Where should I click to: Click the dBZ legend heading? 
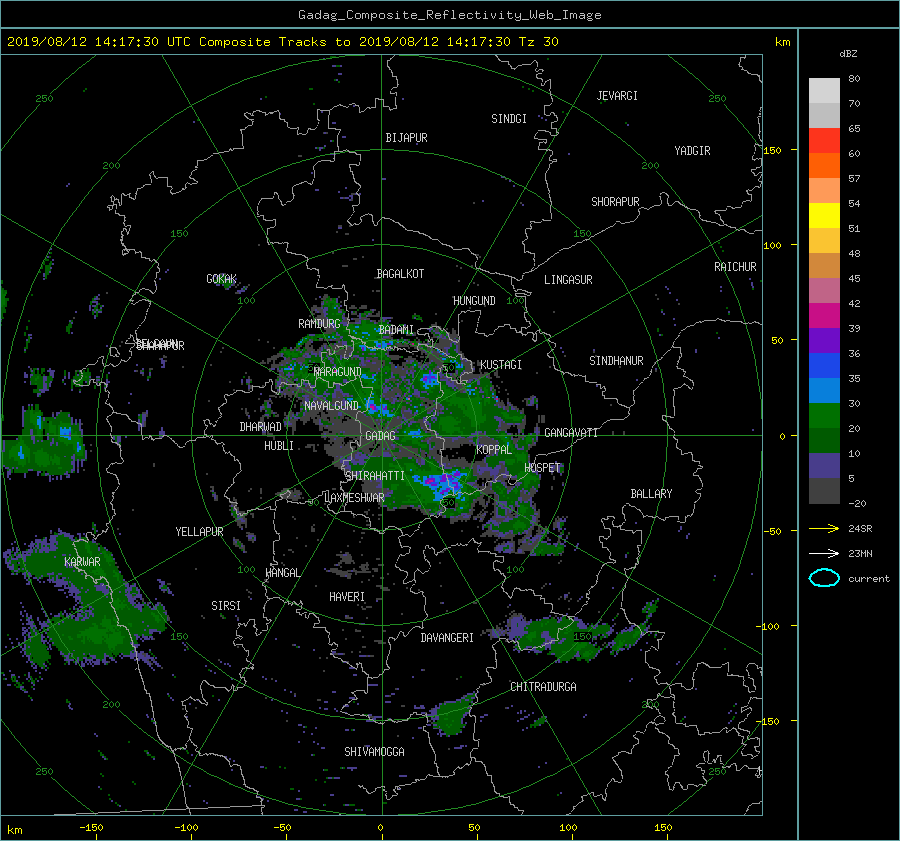[848, 53]
